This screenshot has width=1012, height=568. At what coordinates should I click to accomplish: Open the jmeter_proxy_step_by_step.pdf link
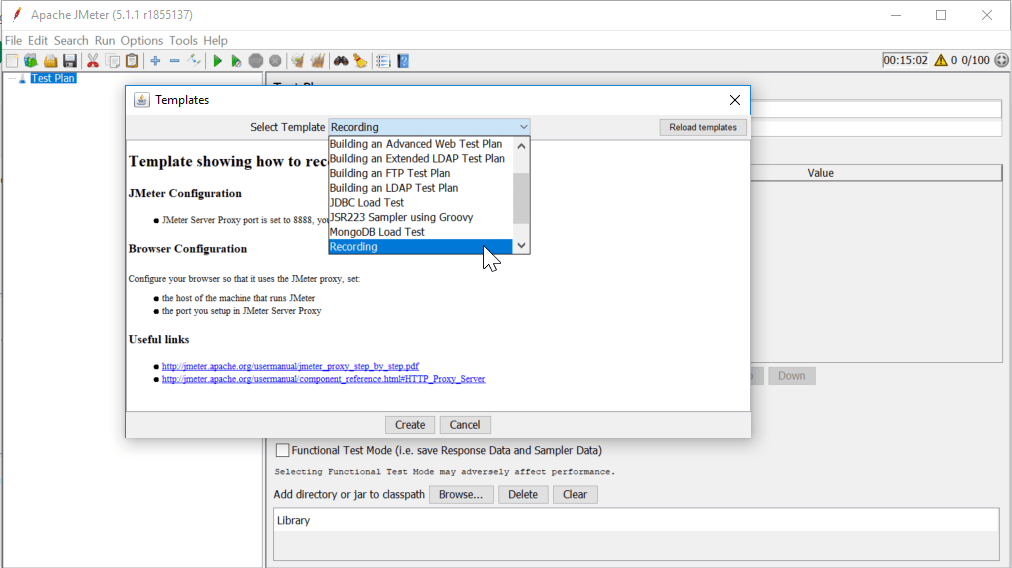coord(290,366)
